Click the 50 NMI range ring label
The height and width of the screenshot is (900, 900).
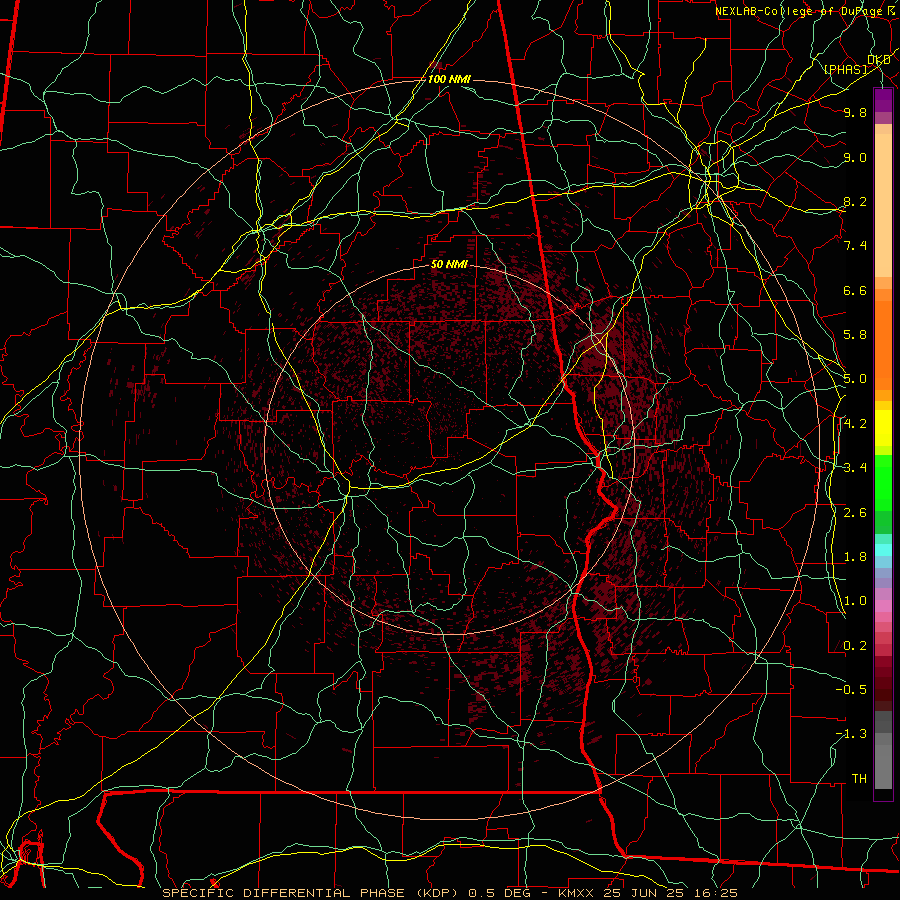[449, 265]
